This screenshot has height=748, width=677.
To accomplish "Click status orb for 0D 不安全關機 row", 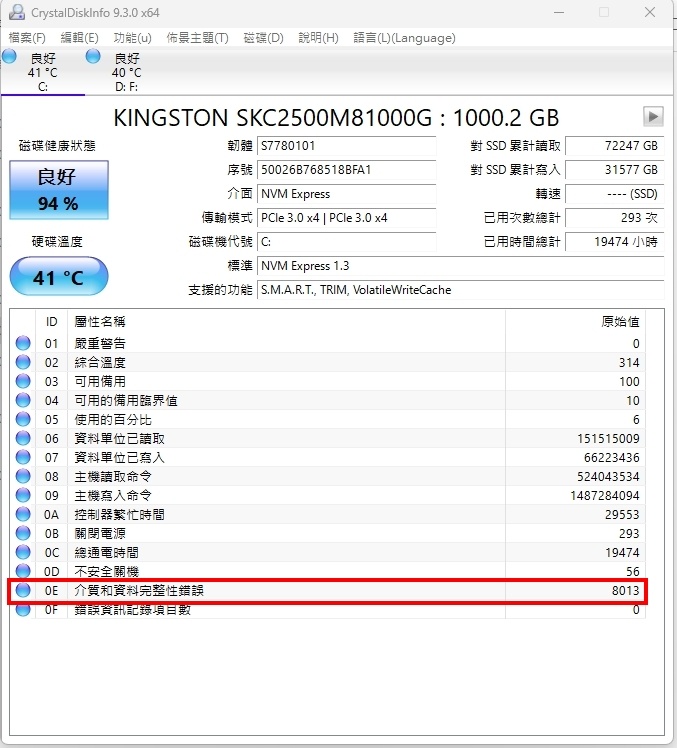I will (23, 572).
